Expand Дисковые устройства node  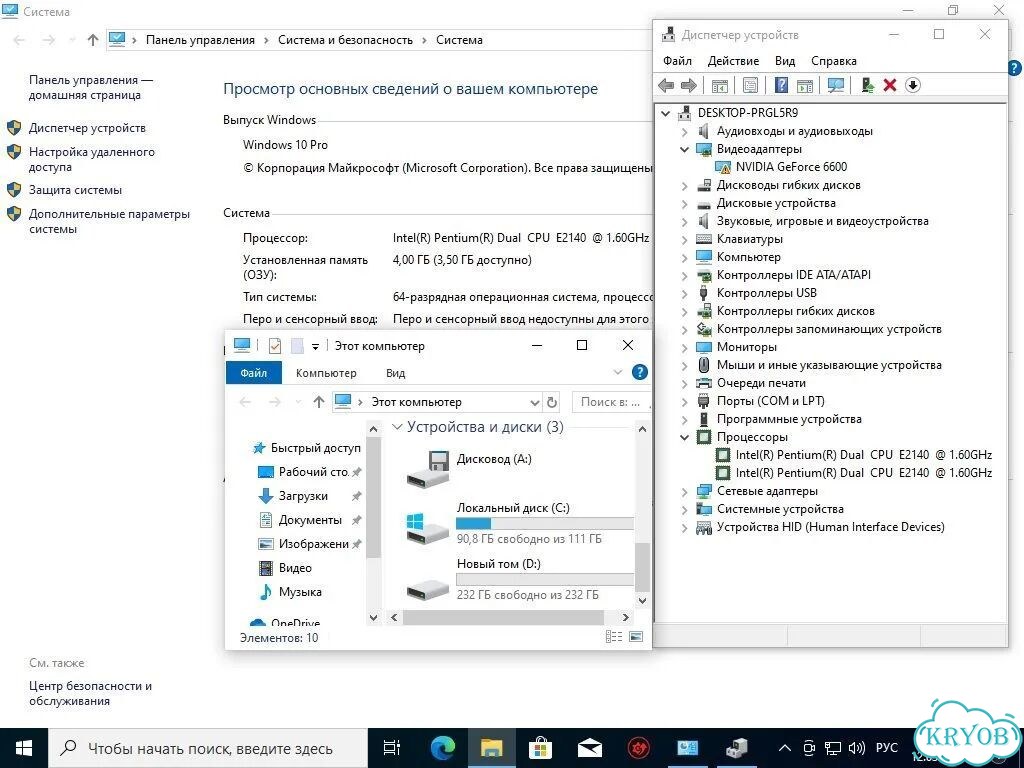click(x=684, y=204)
